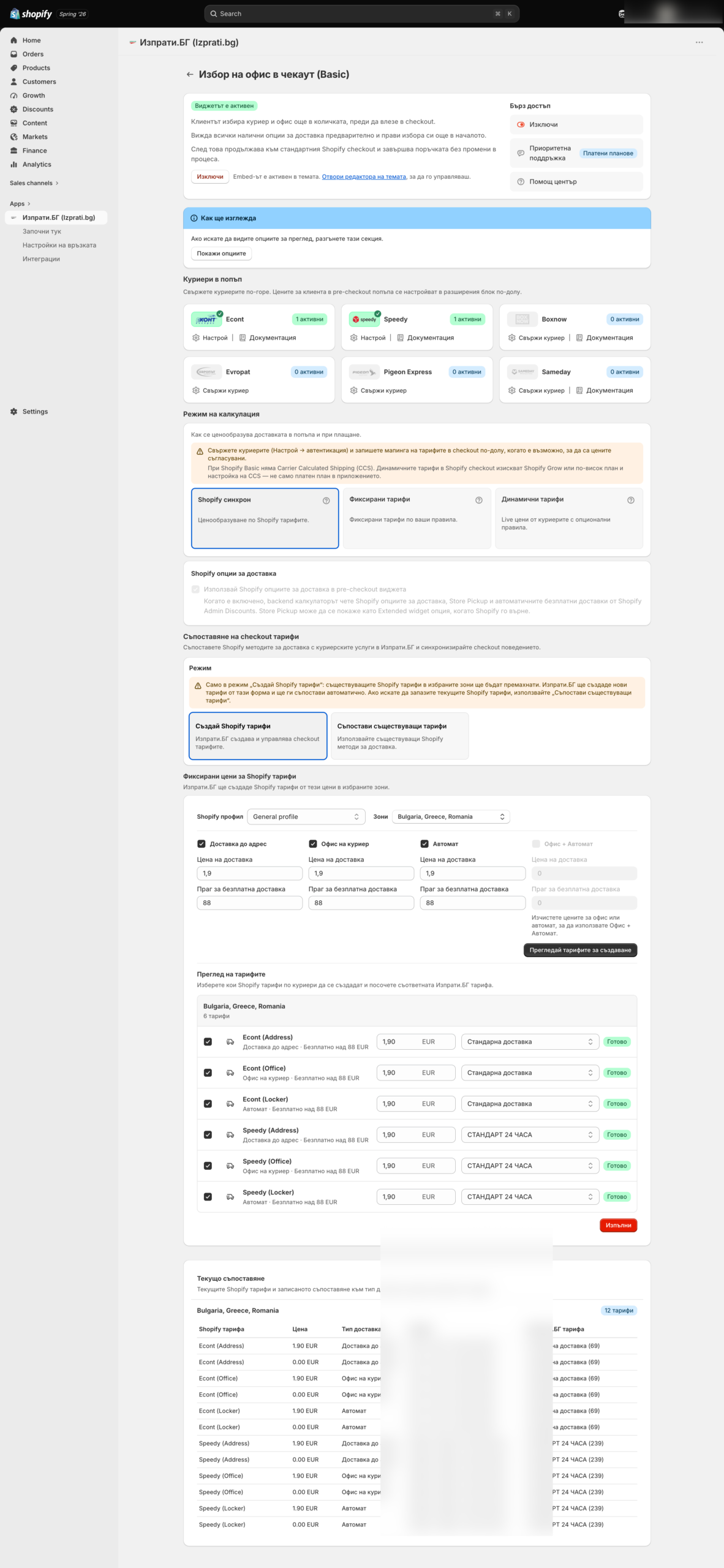Viewport: 724px width, 1568px height.
Task: Open the Shopify профил General profile dropdown
Action: [306, 816]
